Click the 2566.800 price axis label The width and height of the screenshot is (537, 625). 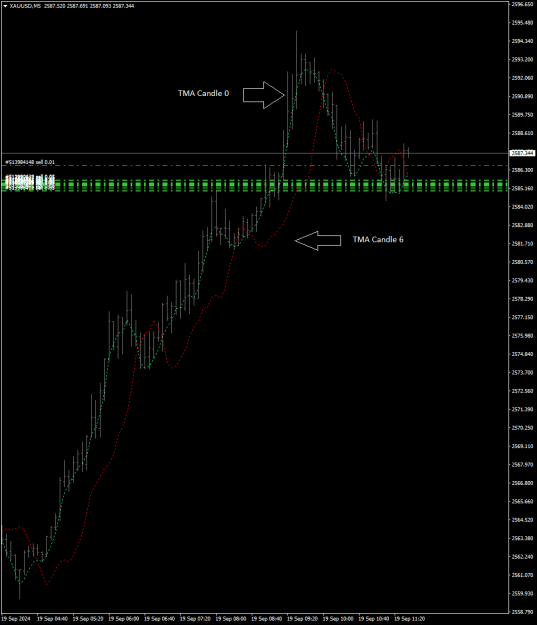tap(523, 483)
